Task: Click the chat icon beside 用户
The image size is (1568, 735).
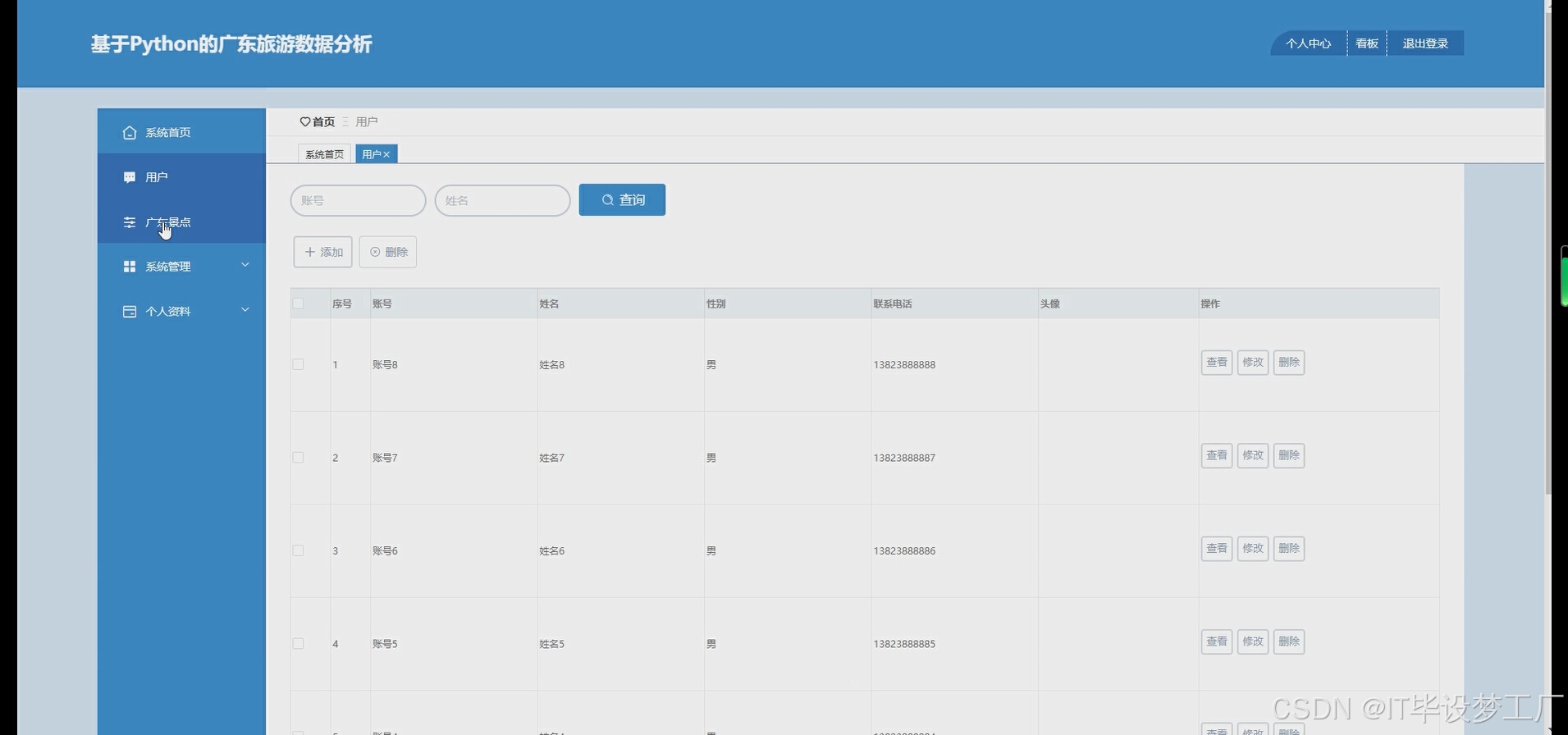Action: [130, 177]
